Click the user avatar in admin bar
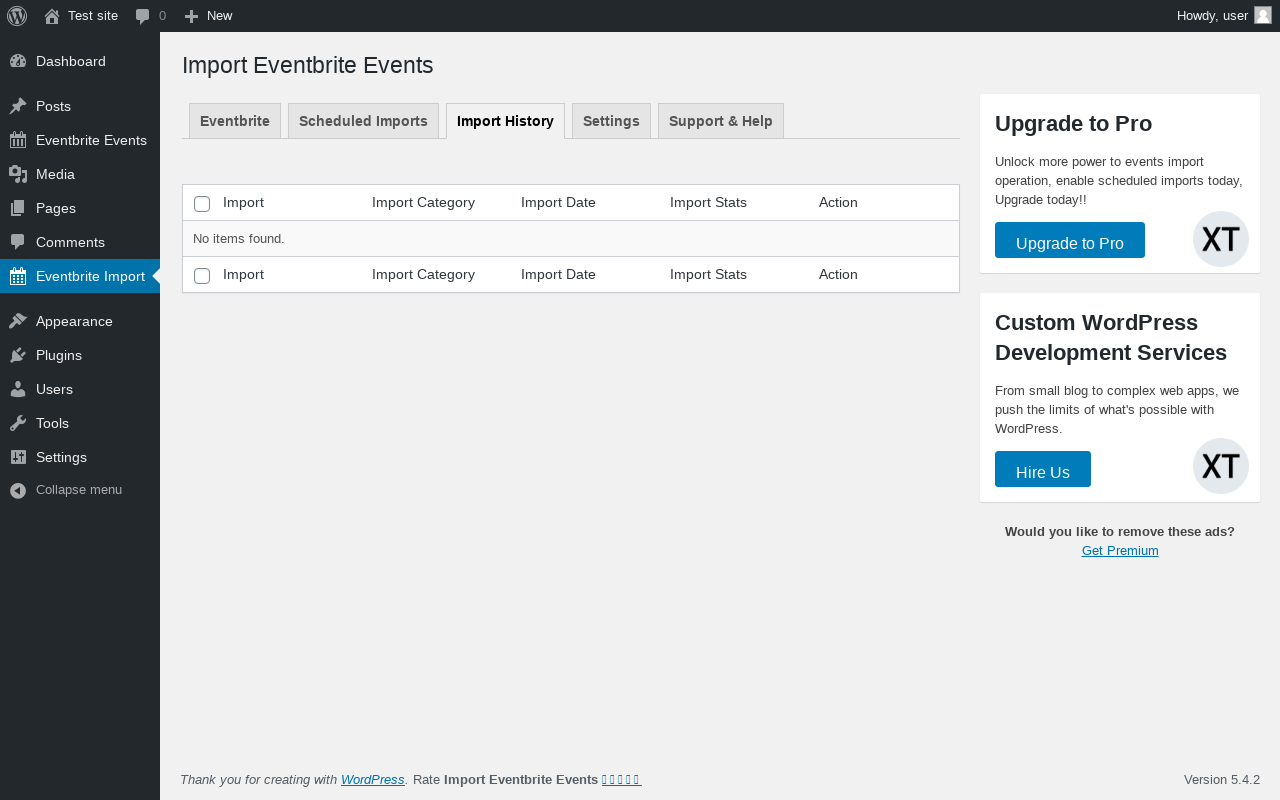This screenshot has width=1280, height=800. 1263,15
